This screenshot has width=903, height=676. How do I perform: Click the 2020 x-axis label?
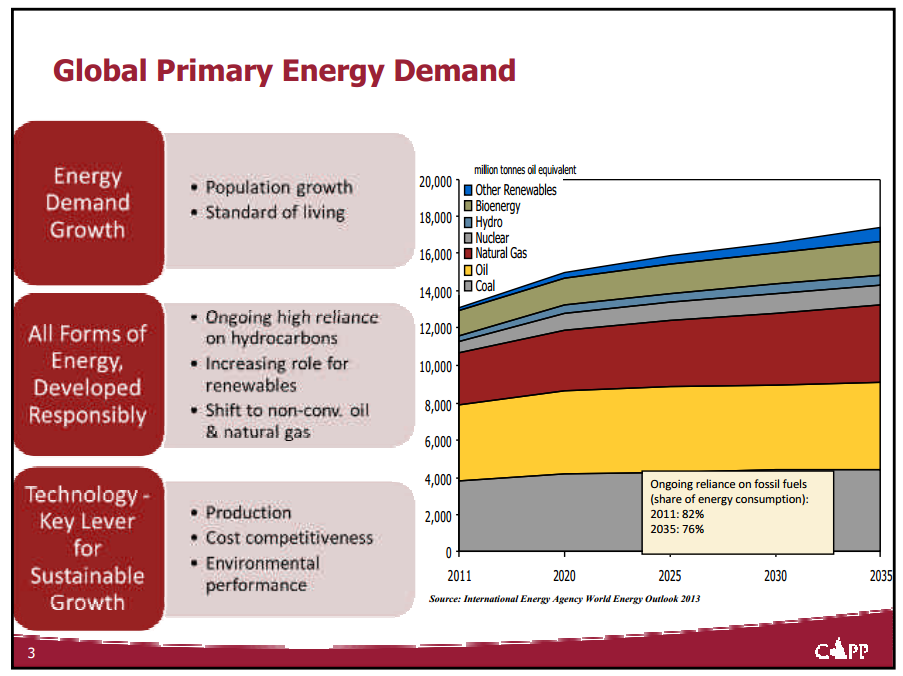coord(564,576)
